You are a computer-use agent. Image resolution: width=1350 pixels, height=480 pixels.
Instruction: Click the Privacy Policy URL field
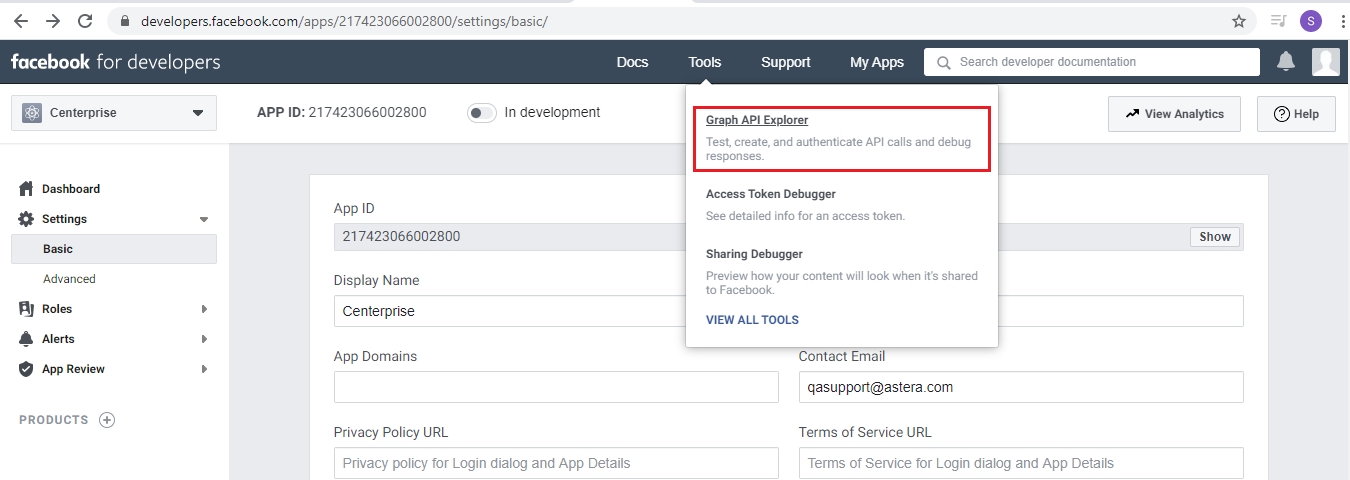coord(556,463)
